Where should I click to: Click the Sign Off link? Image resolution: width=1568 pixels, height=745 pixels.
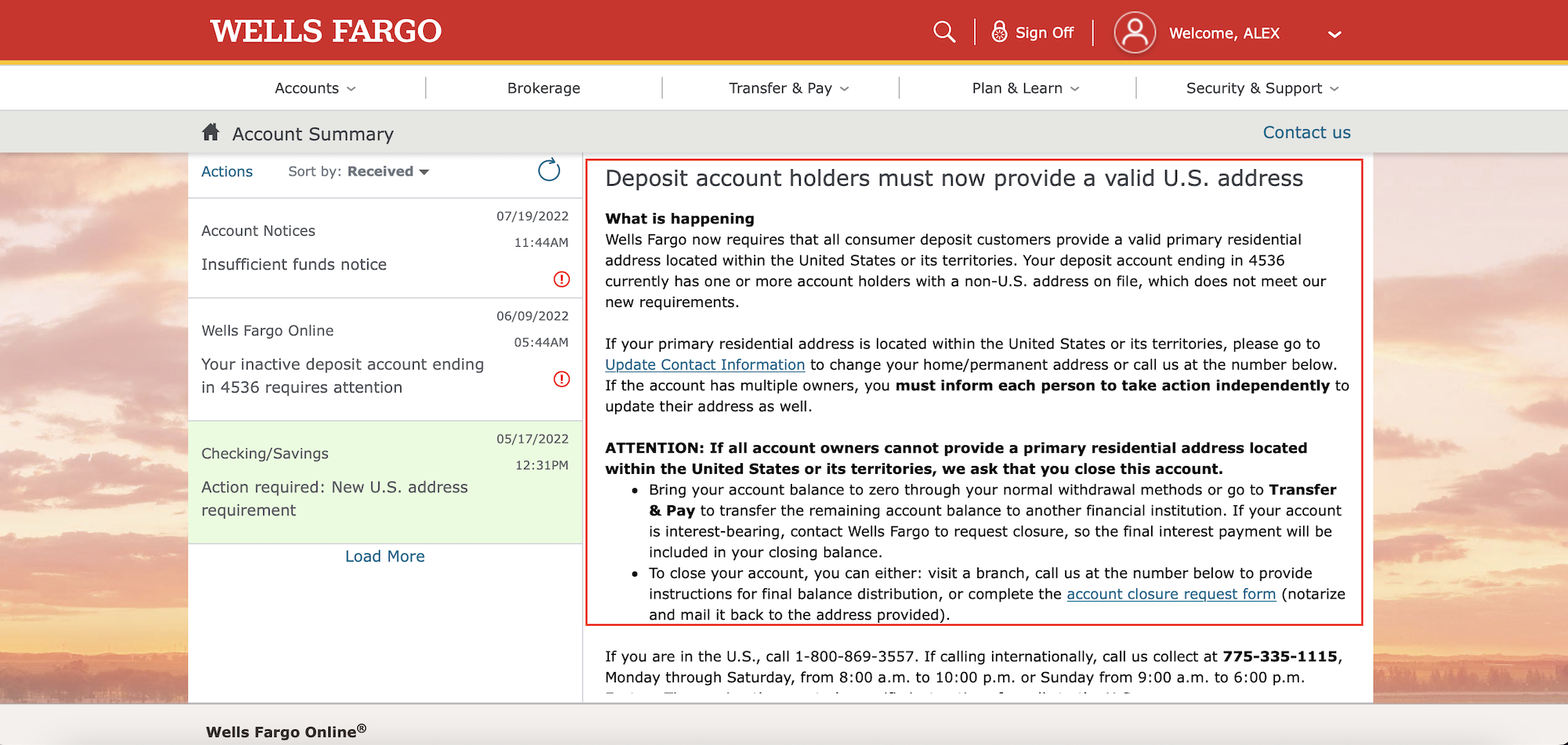(1045, 33)
